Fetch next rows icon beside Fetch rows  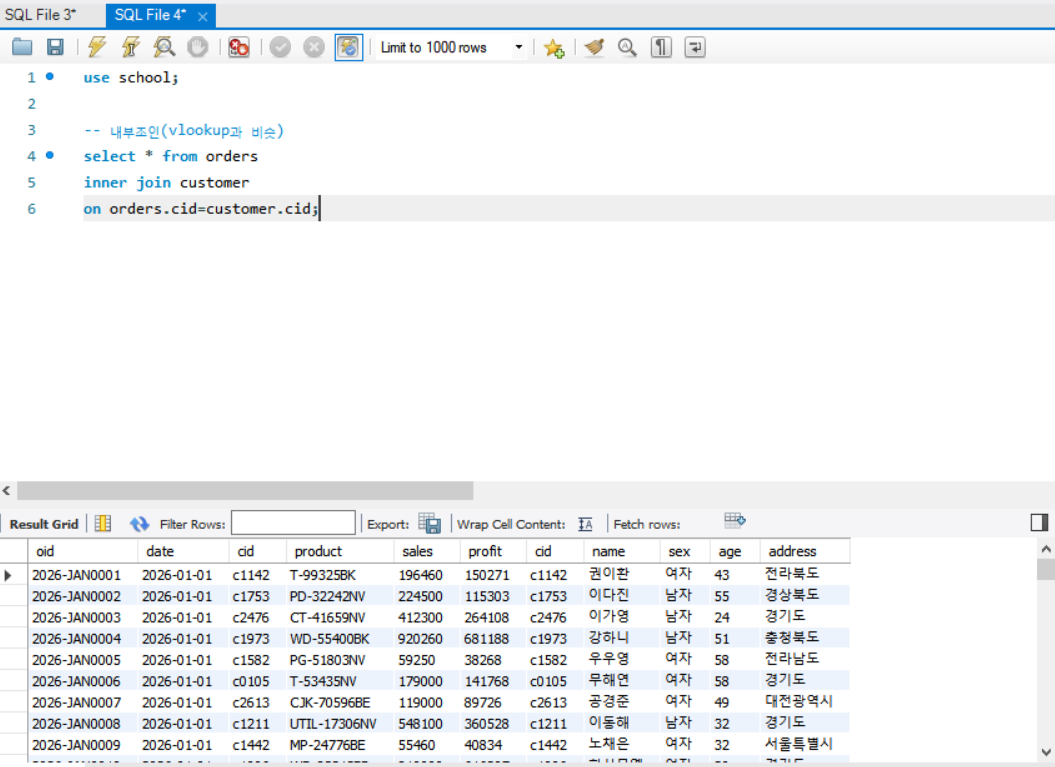[x=735, y=520]
